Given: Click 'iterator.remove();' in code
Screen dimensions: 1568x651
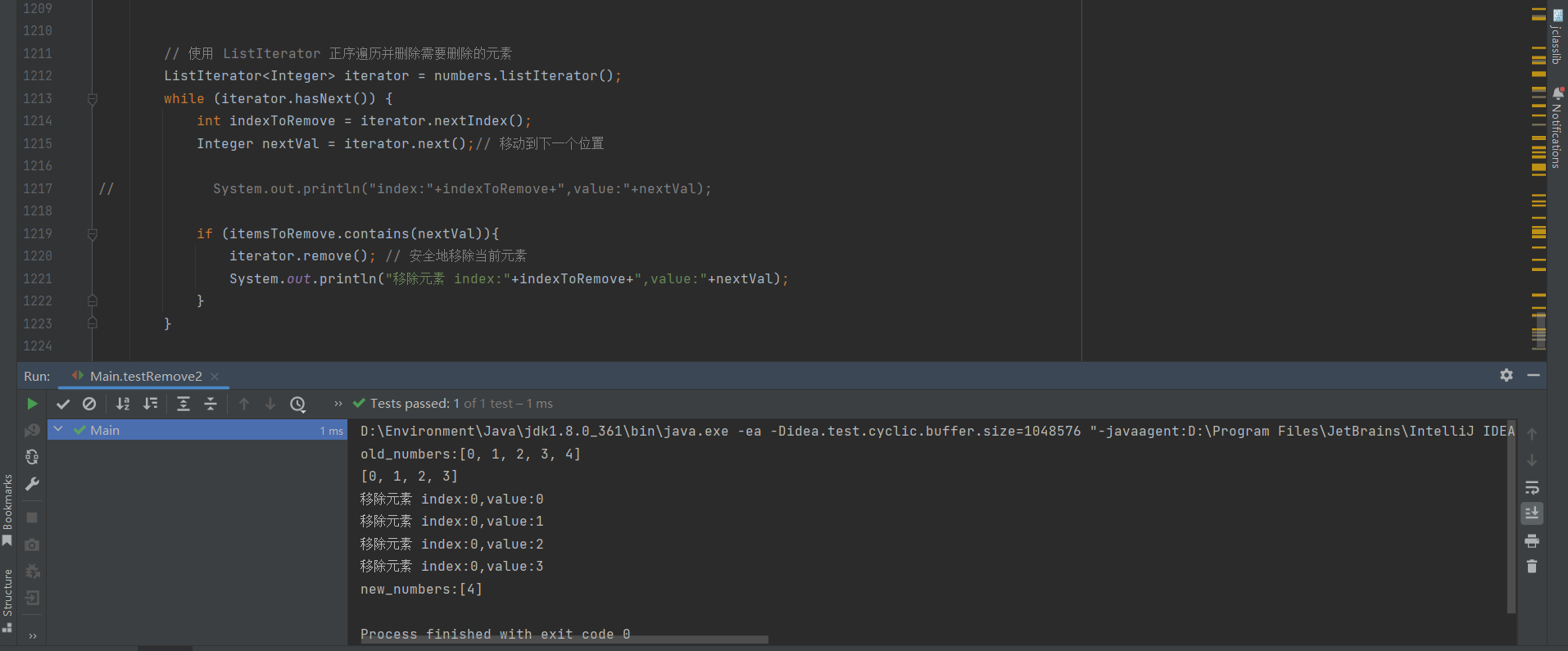Looking at the screenshot, I should (x=302, y=255).
